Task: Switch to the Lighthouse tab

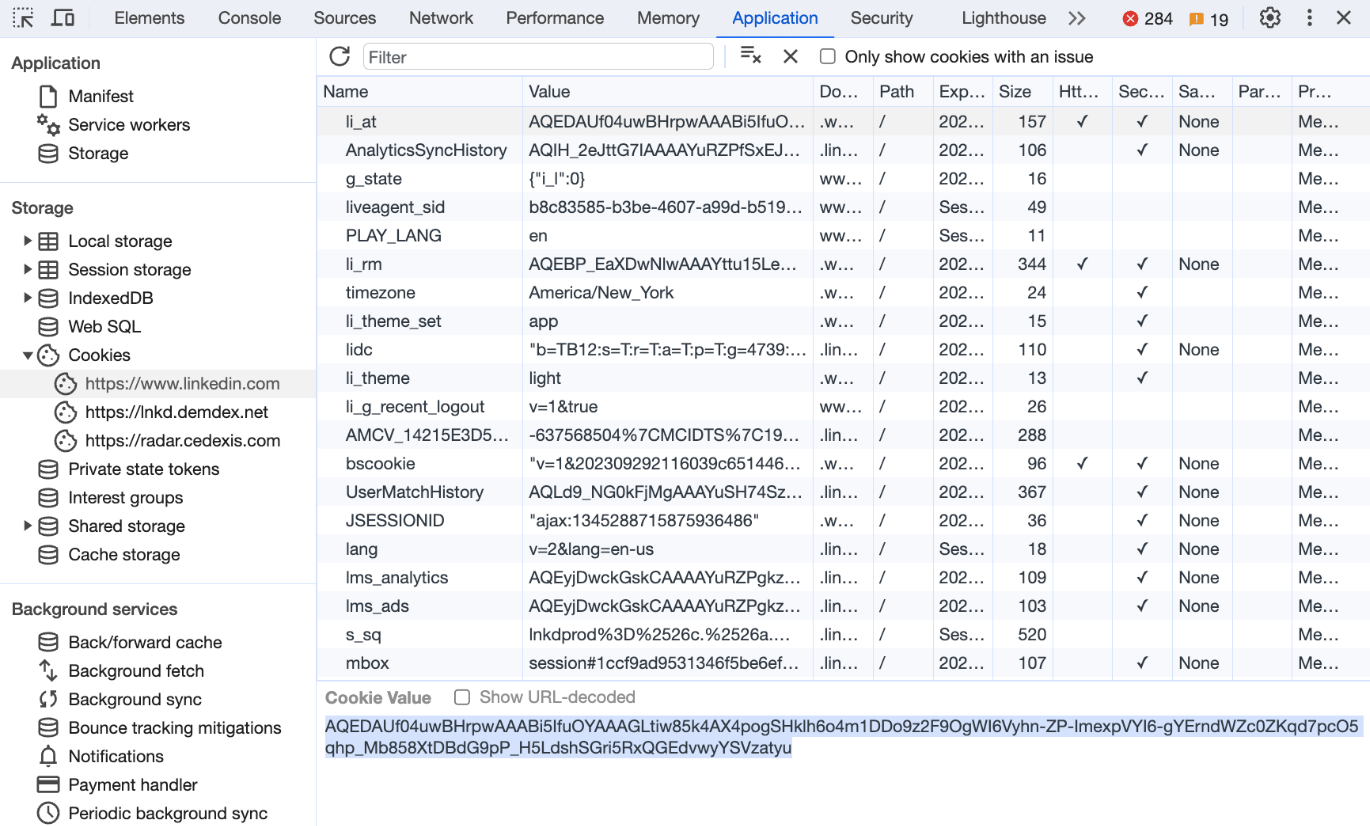Action: [1003, 18]
